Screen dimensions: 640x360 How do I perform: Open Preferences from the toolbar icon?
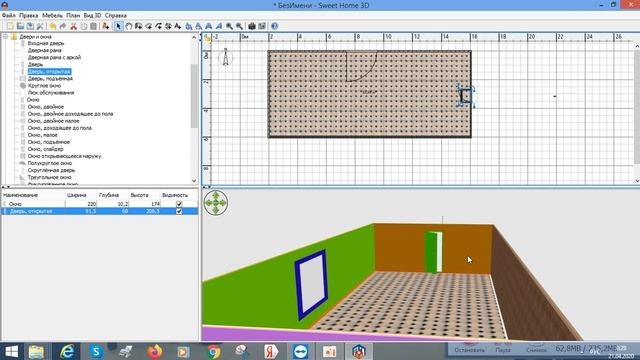[40, 26]
